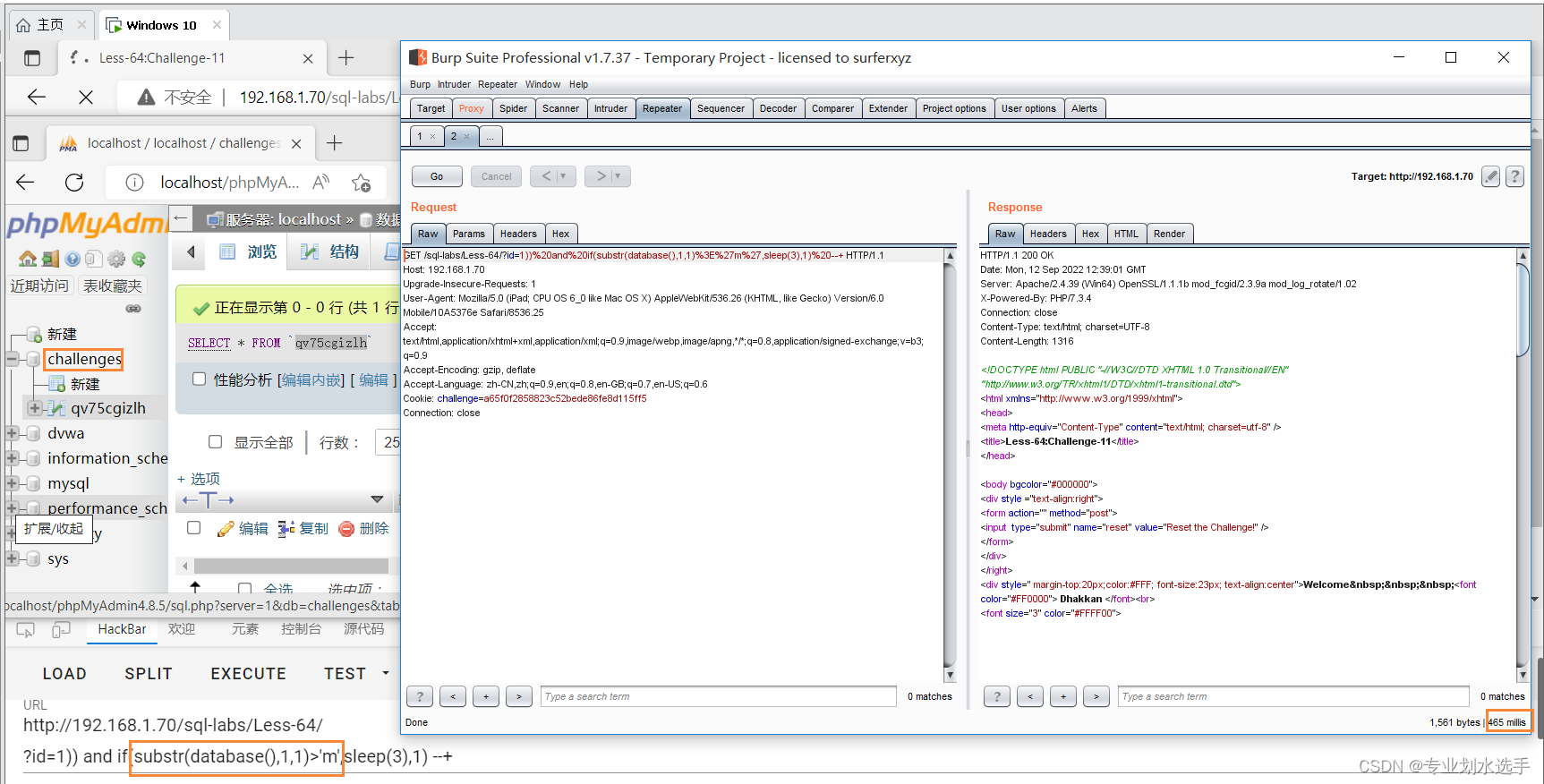This screenshot has width=1544, height=784.
Task: Click 近期访问 recent button
Action: coord(39,285)
